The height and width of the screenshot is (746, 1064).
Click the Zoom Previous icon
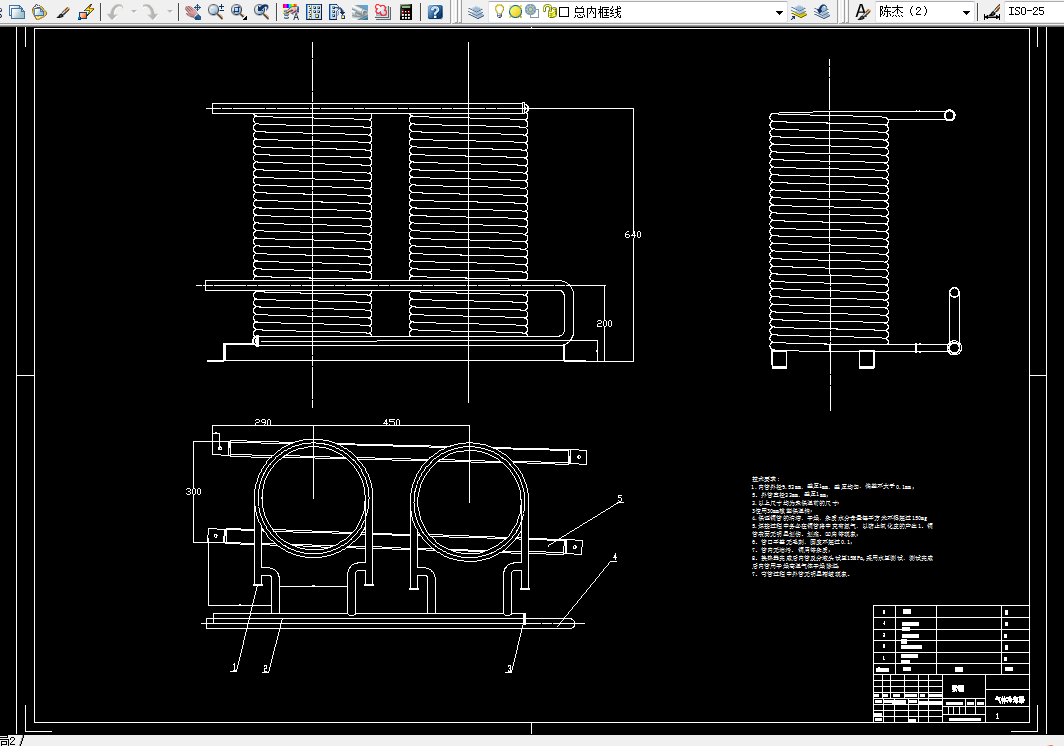click(262, 12)
